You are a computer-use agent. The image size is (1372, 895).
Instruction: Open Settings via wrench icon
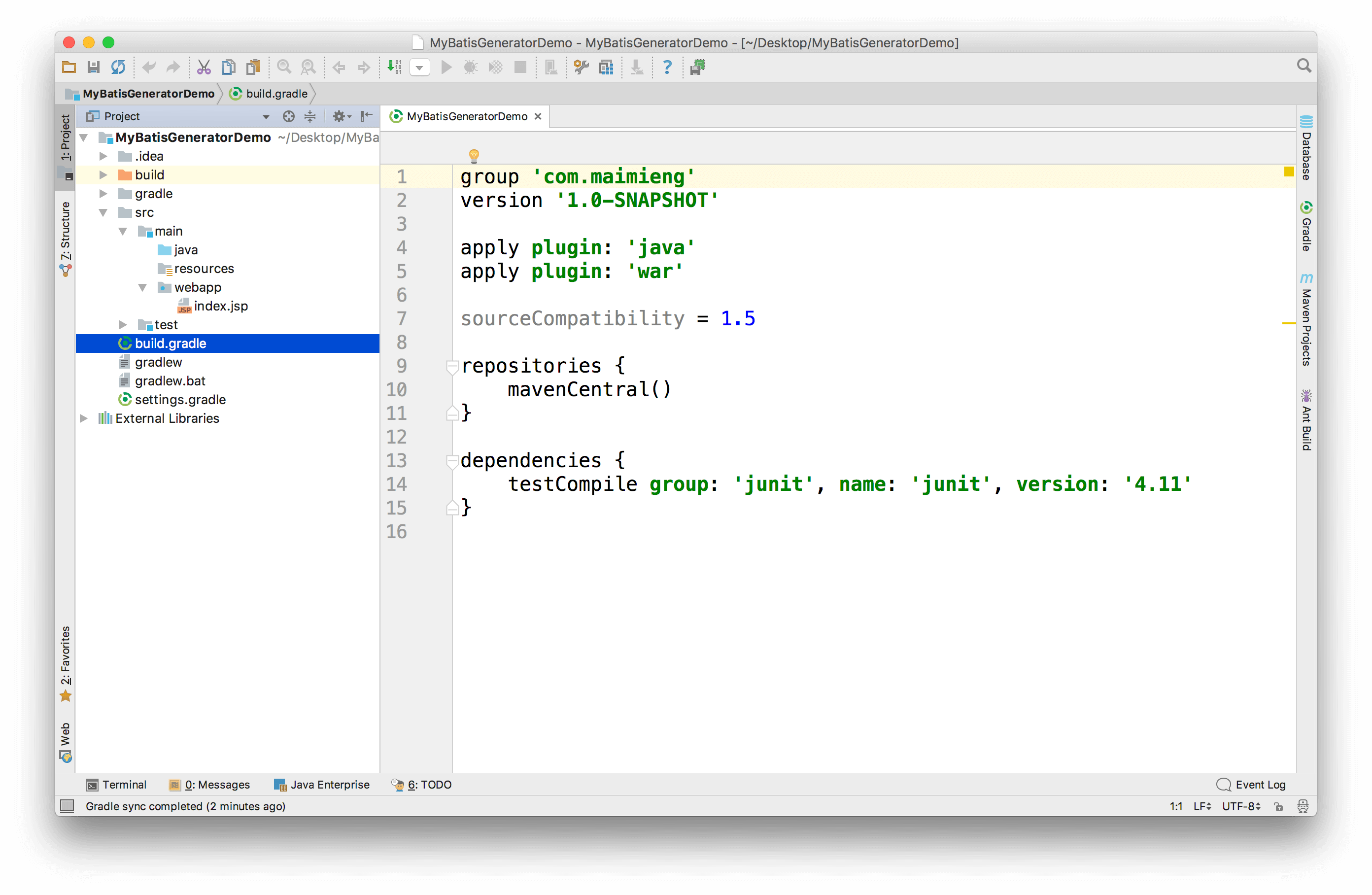pos(581,68)
